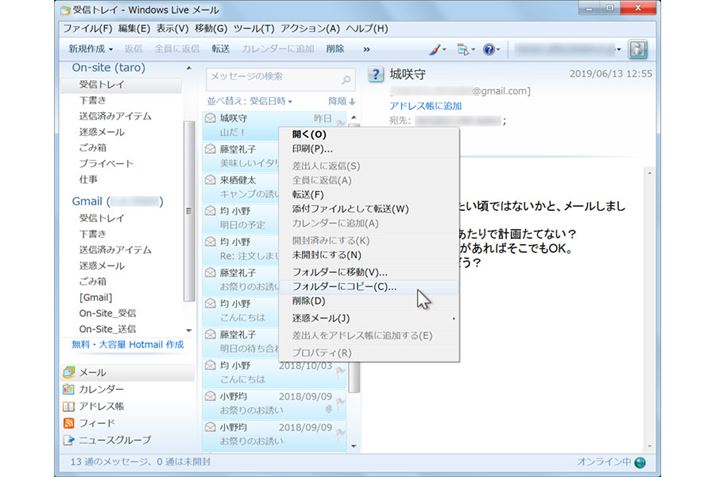The height and width of the screenshot is (477, 715).
Task: Select 転送(F) in context menu
Action: pos(308,194)
